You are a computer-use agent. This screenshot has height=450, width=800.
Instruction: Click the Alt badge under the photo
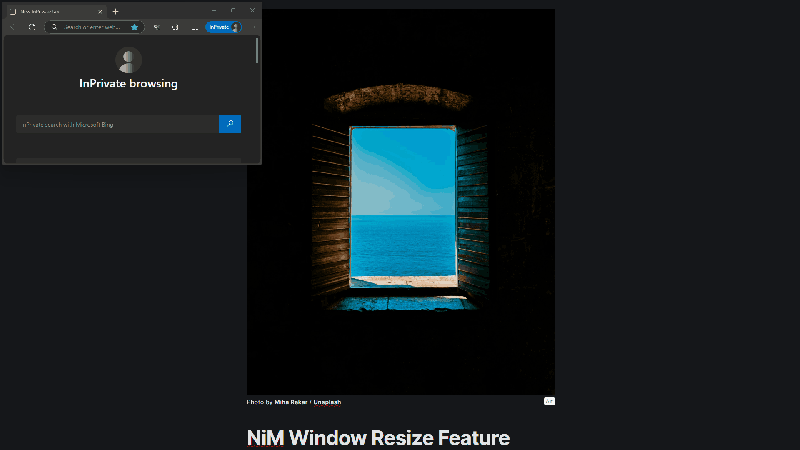click(x=549, y=401)
